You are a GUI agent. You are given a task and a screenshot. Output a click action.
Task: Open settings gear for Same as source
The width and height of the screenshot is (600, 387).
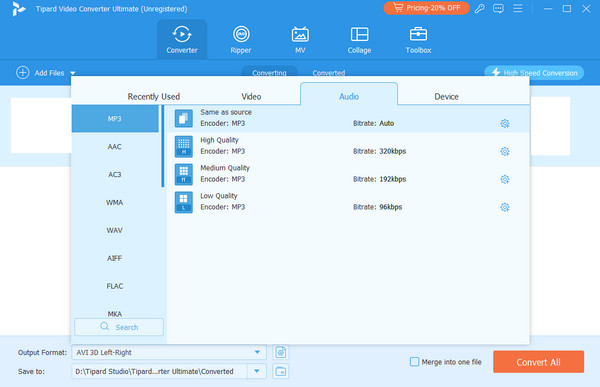[x=505, y=123]
